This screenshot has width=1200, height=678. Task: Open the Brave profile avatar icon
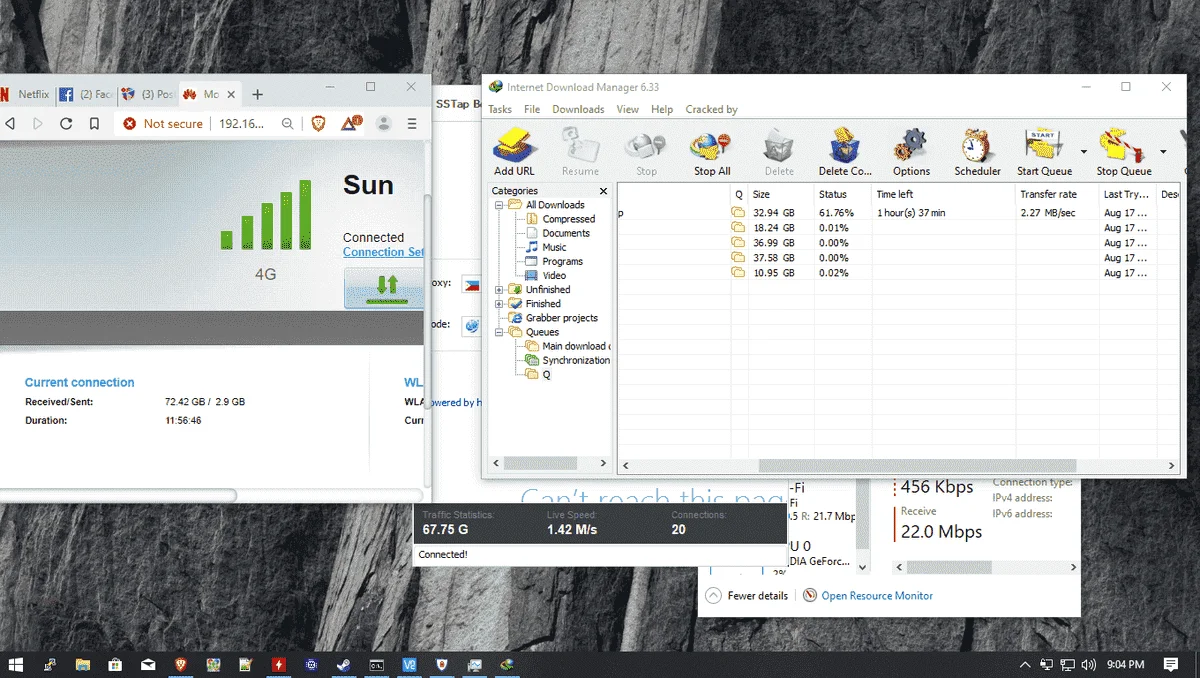[x=383, y=124]
